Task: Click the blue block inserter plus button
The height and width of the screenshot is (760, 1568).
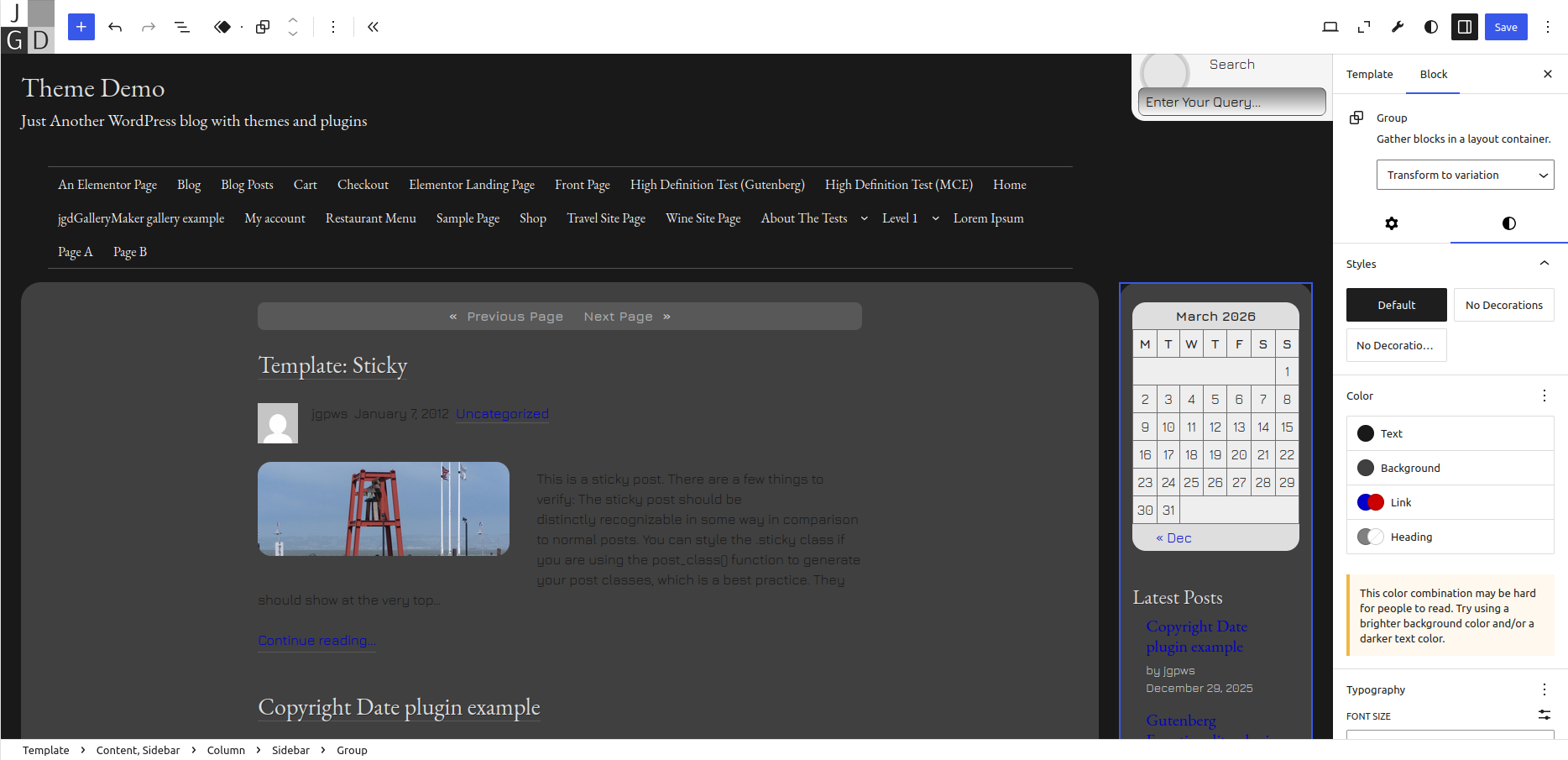Action: (x=81, y=27)
